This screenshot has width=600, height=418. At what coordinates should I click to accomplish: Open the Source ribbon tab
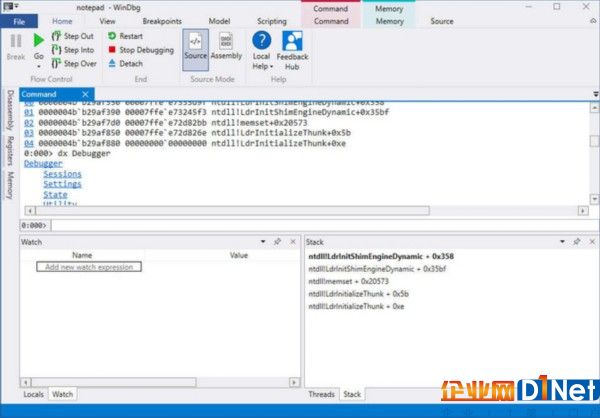click(442, 21)
